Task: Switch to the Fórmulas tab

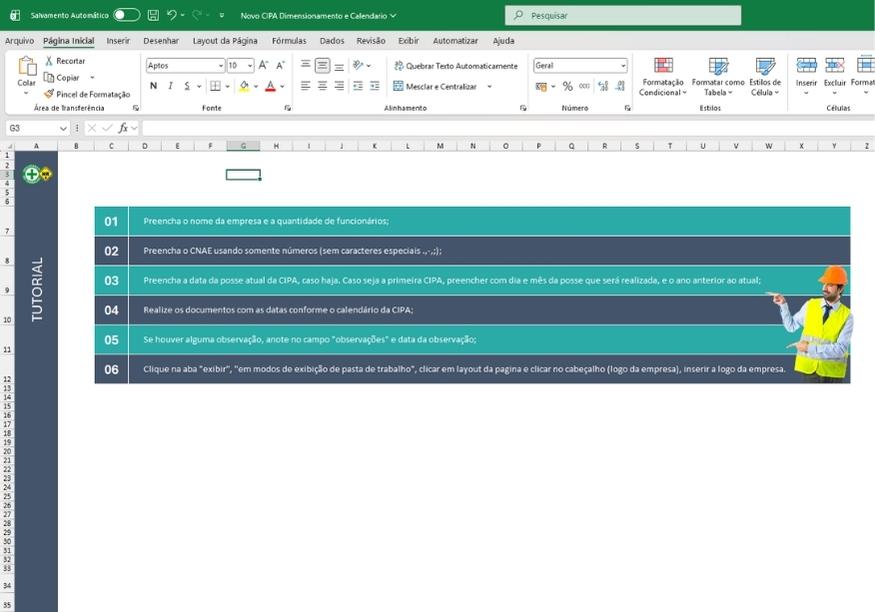Action: [x=289, y=41]
